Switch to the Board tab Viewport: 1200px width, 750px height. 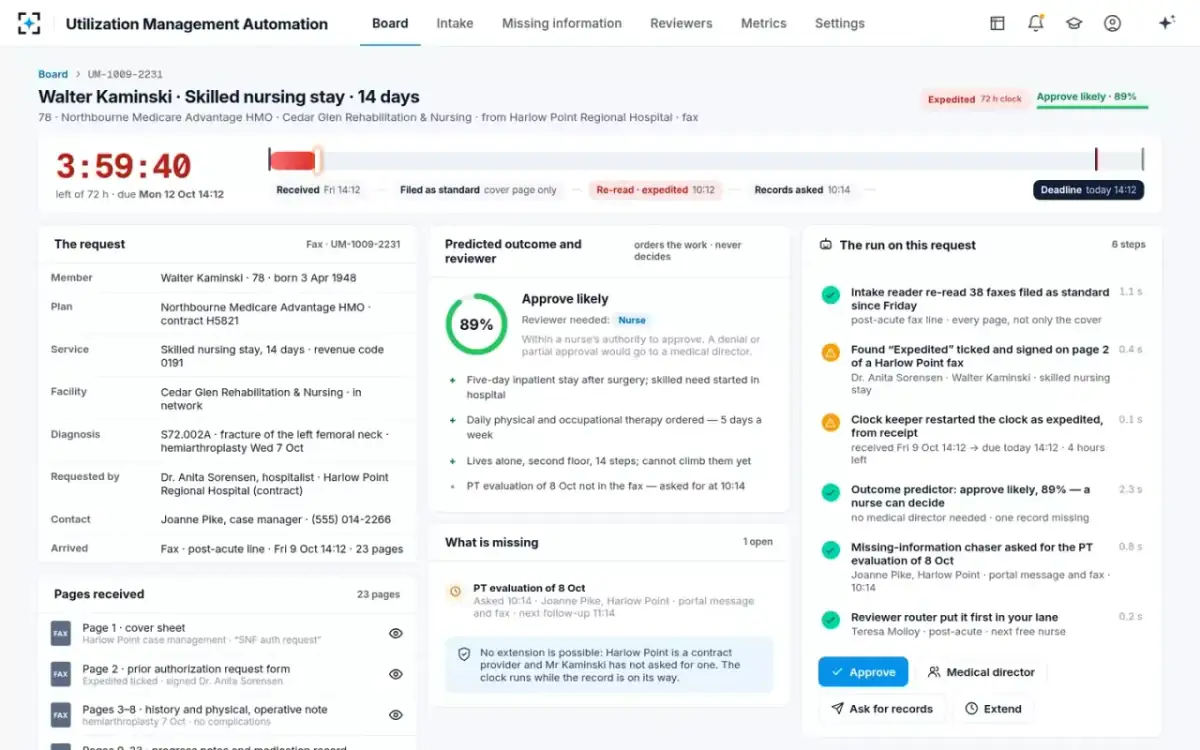pyautogui.click(x=390, y=23)
